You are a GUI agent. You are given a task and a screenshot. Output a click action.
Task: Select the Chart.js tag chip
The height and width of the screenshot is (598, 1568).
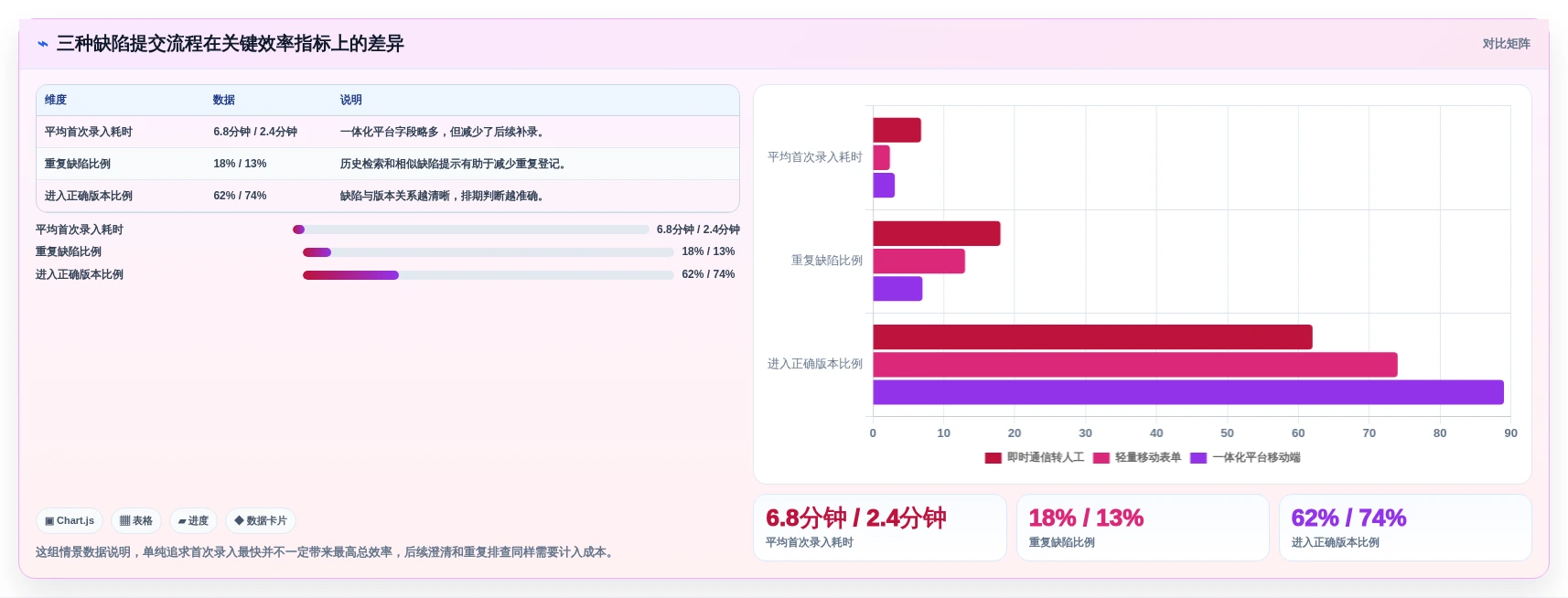(x=70, y=521)
